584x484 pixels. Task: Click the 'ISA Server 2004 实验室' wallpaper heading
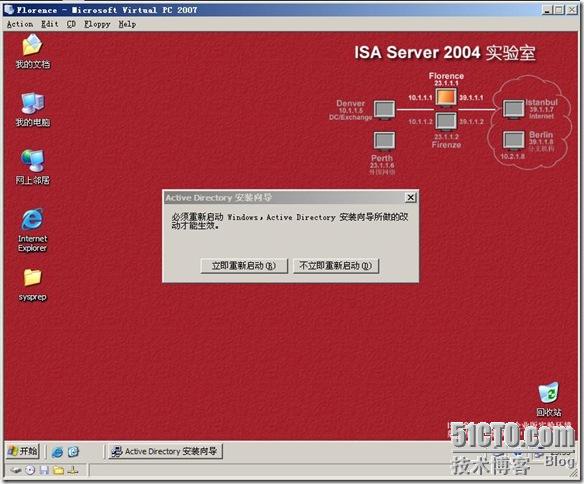[x=445, y=53]
